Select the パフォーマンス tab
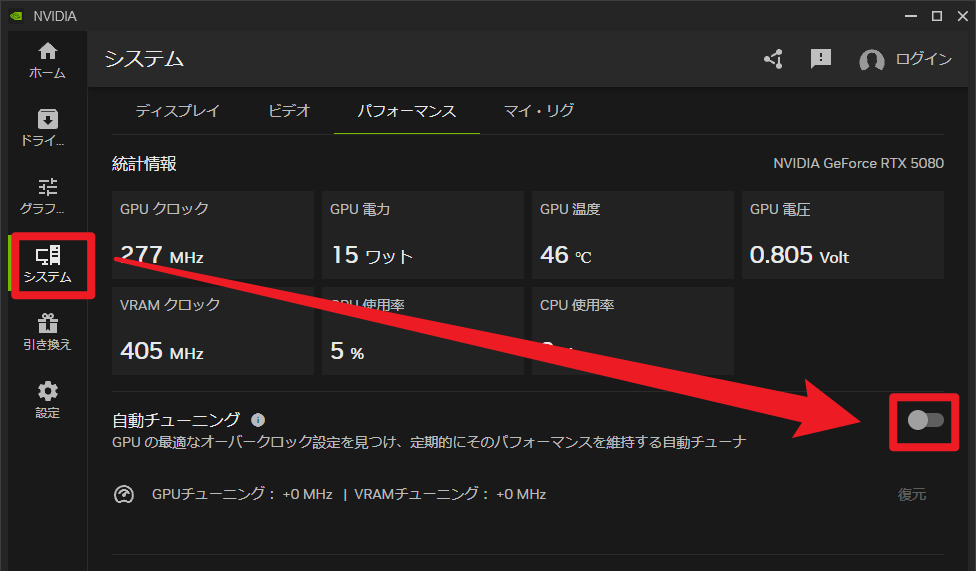This screenshot has width=976, height=571. [406, 111]
